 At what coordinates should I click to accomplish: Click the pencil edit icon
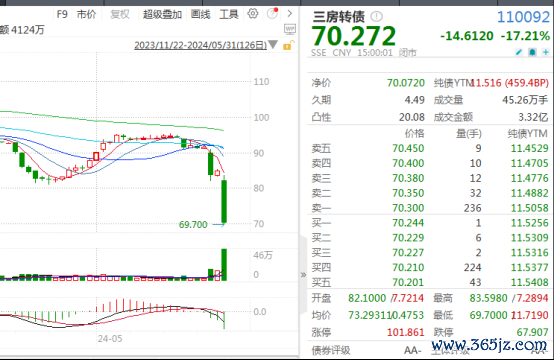tap(519, 52)
